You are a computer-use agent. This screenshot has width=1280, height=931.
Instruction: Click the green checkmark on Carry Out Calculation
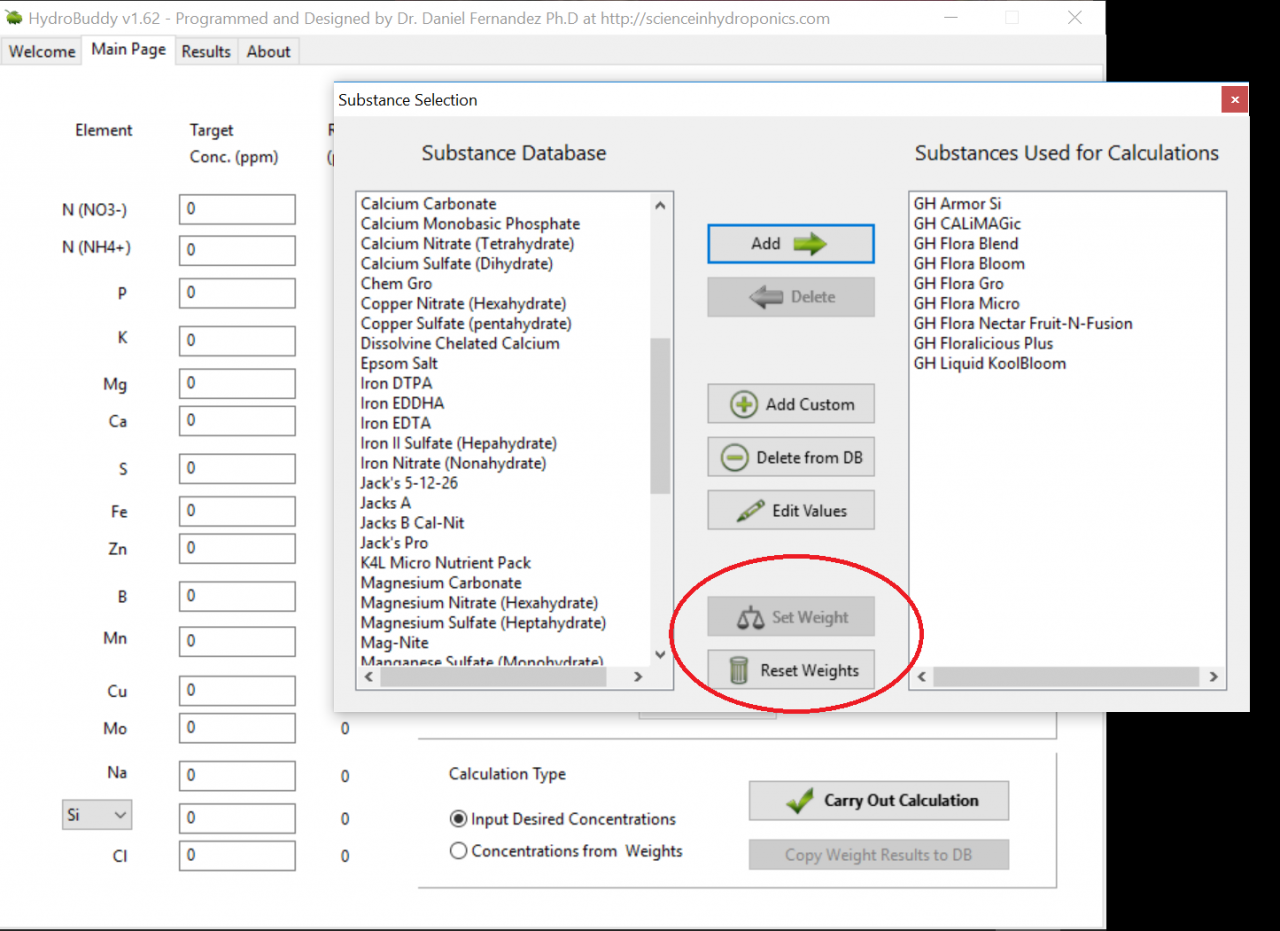point(800,801)
